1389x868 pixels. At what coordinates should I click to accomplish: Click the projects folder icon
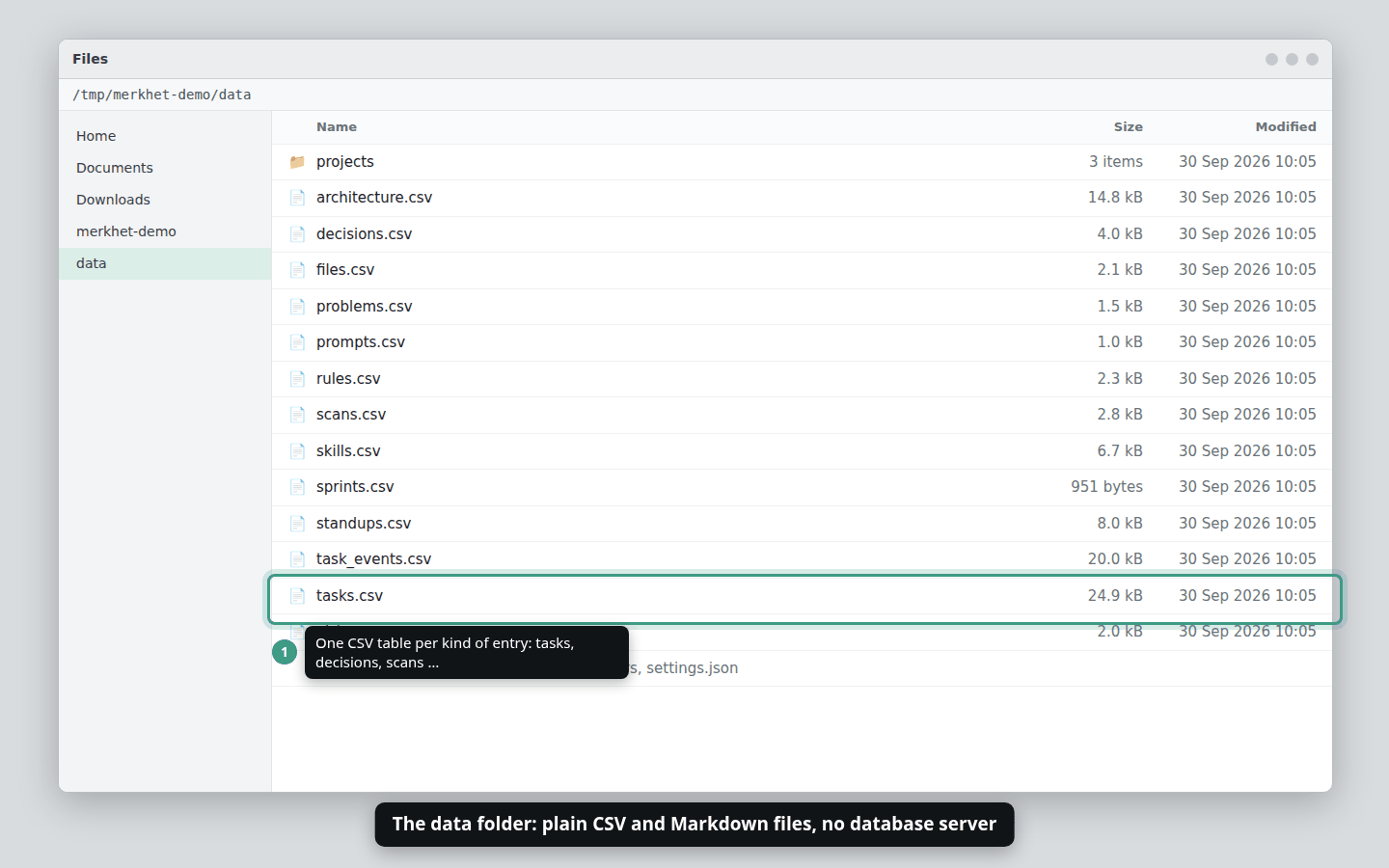click(x=297, y=162)
